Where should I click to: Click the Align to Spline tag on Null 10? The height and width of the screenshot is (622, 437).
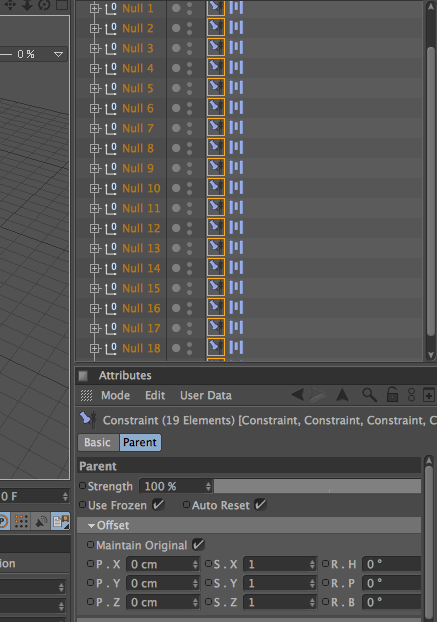point(236,187)
